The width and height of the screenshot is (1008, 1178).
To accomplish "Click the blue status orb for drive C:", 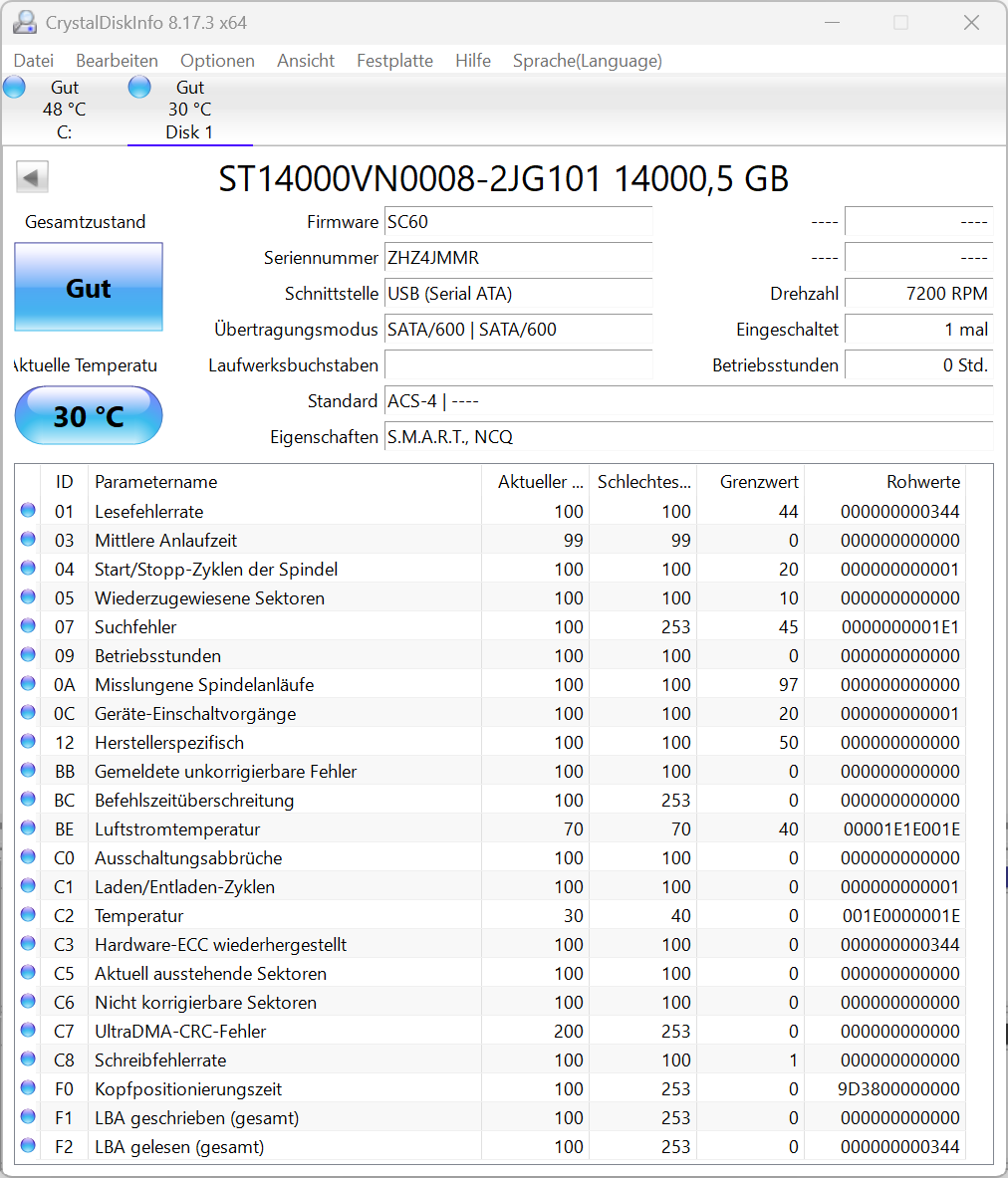I will pyautogui.click(x=14, y=88).
